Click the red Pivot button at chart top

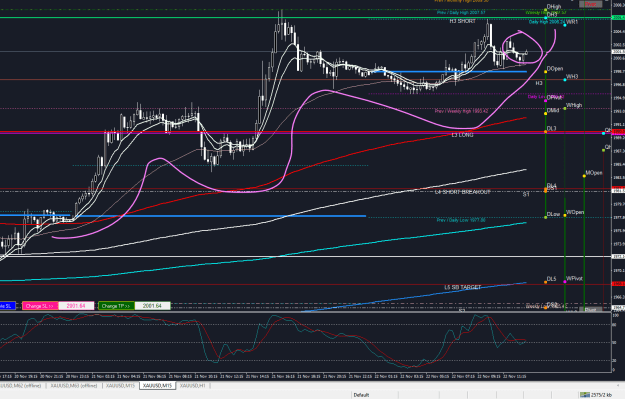click(590, 4)
